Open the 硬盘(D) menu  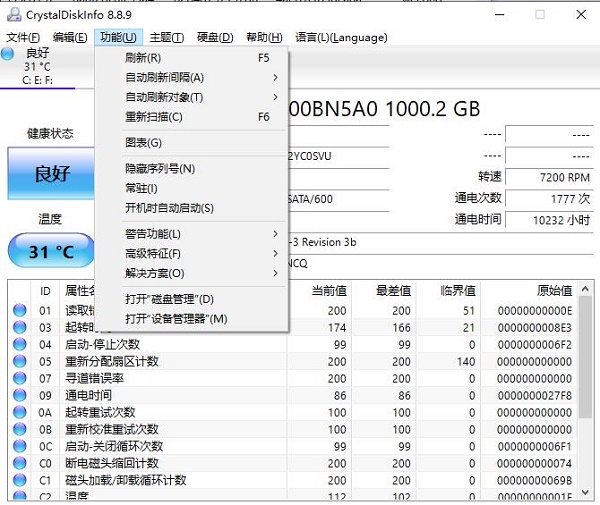[x=215, y=37]
